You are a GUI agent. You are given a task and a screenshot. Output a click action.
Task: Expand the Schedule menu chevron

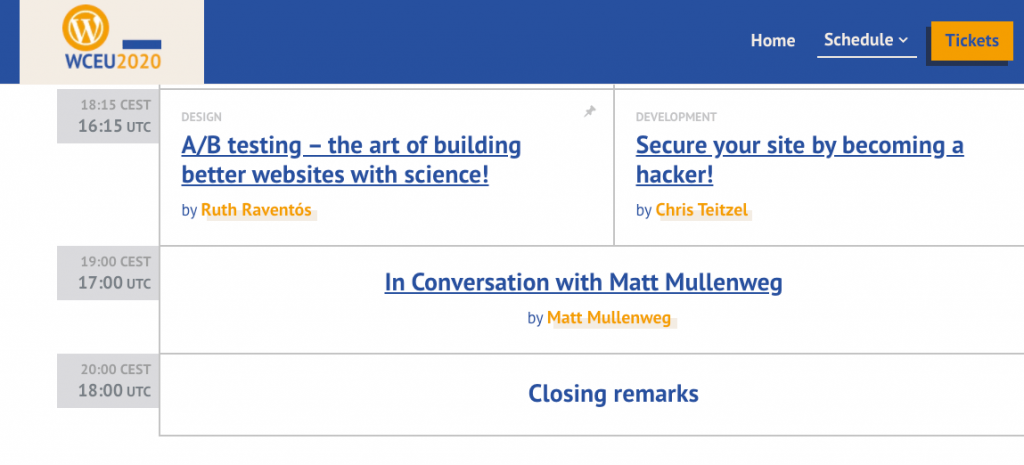click(903, 40)
